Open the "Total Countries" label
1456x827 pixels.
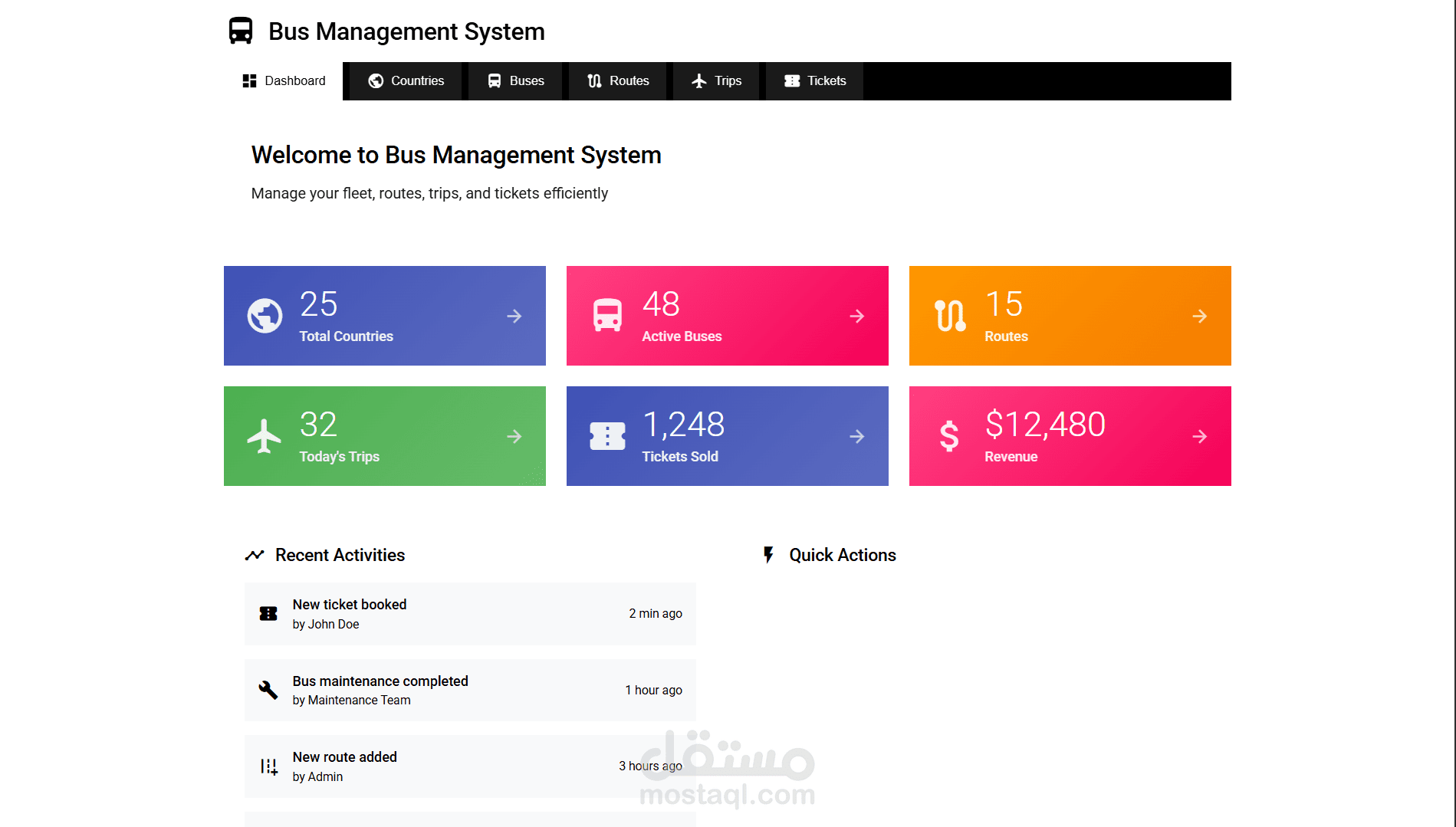click(346, 336)
